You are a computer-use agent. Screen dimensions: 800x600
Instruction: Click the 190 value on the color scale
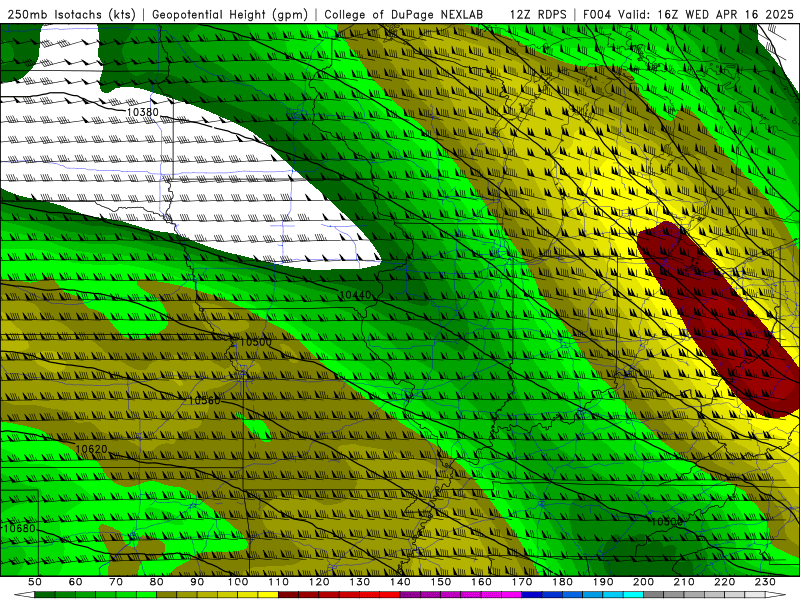point(603,582)
